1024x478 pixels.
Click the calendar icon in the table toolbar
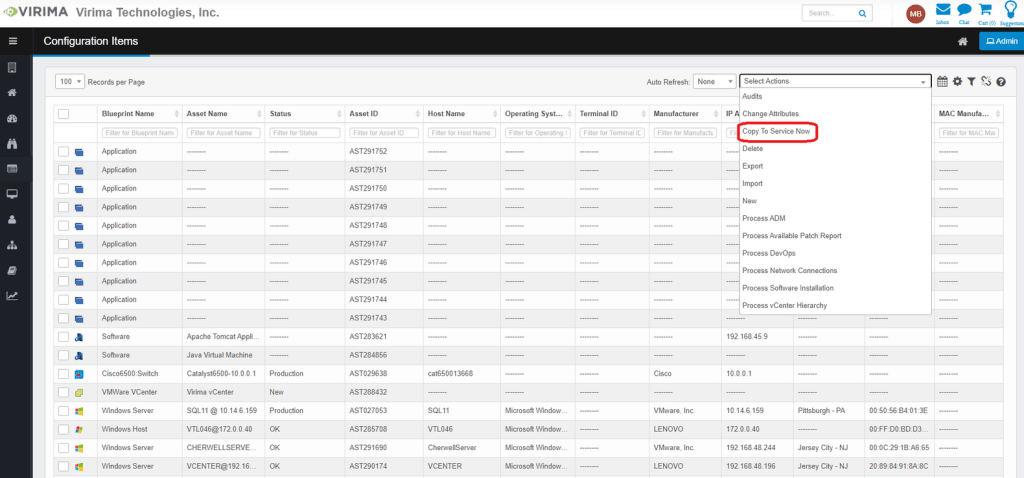tap(942, 81)
